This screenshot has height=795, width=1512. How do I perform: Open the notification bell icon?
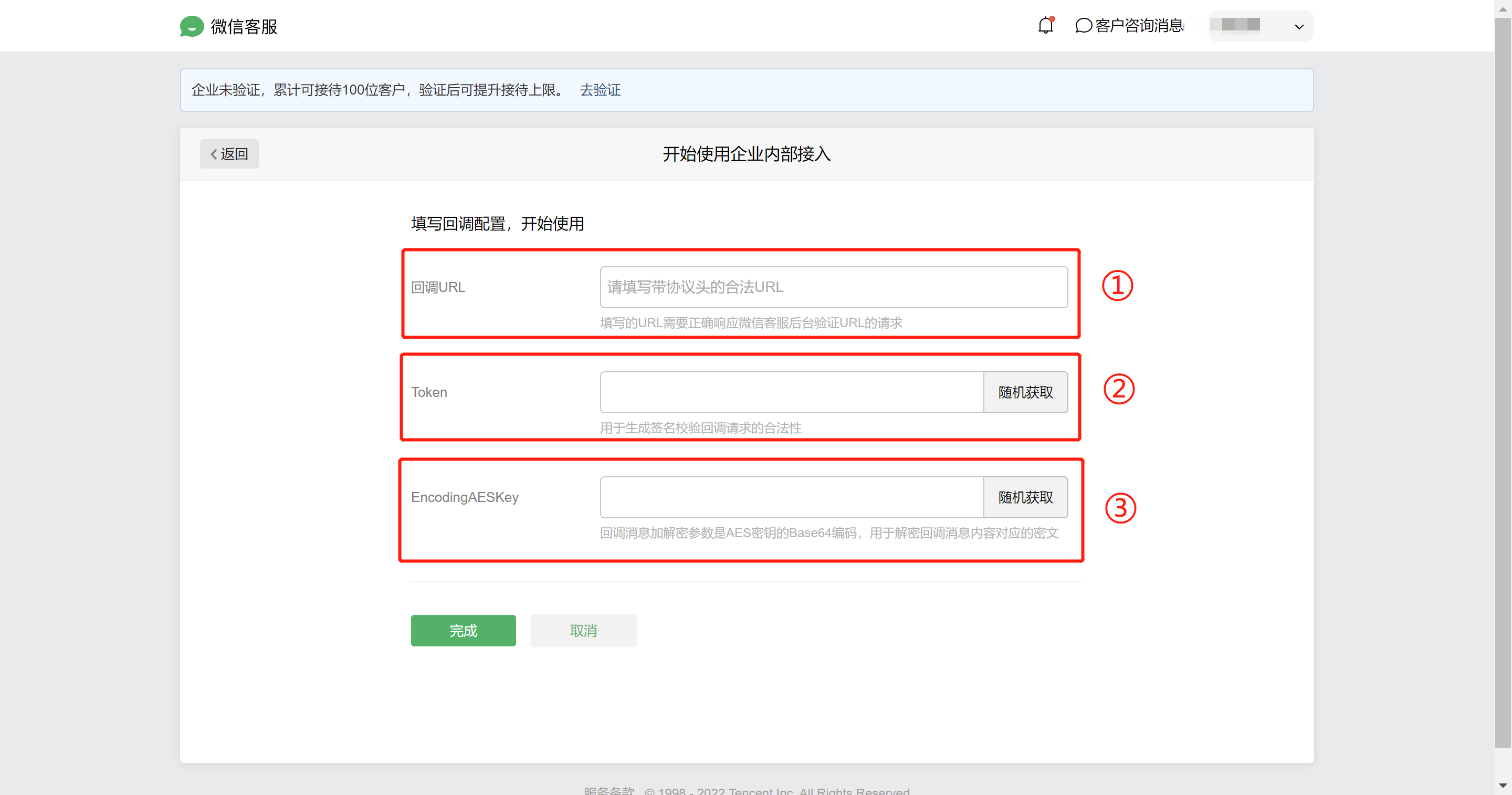(x=1045, y=25)
